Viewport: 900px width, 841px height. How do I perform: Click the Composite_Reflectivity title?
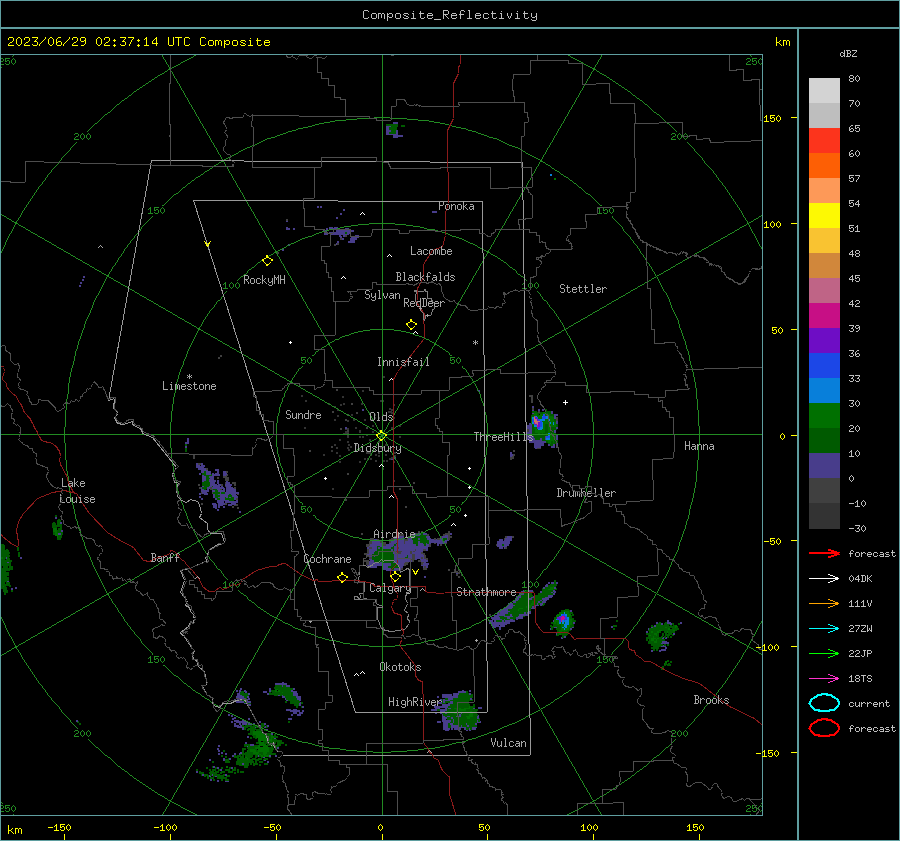coord(449,15)
